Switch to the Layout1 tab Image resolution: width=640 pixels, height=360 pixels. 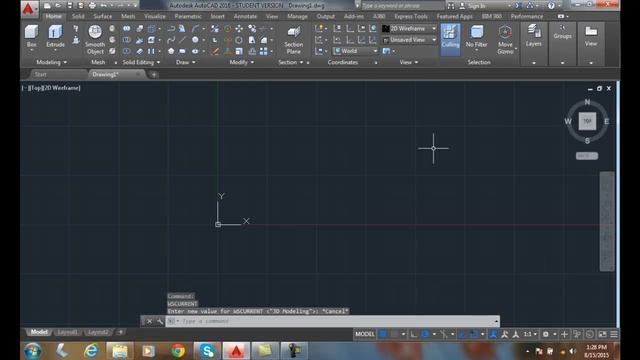click(x=68, y=332)
